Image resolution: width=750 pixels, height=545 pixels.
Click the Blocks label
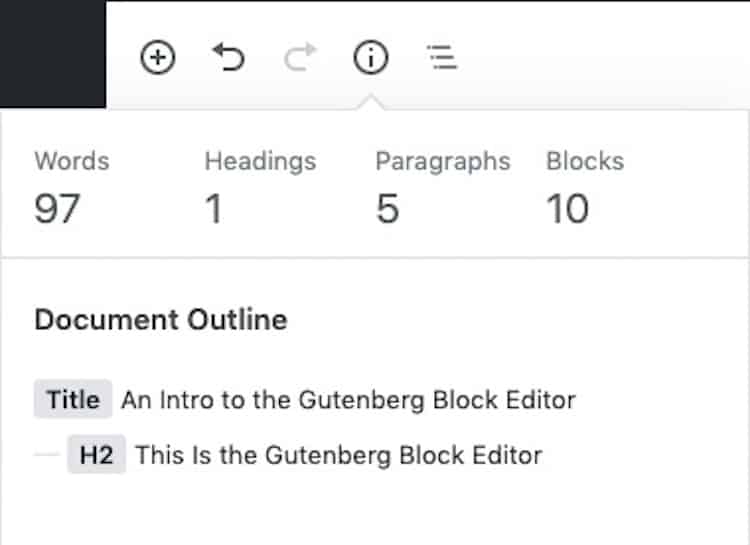point(585,161)
